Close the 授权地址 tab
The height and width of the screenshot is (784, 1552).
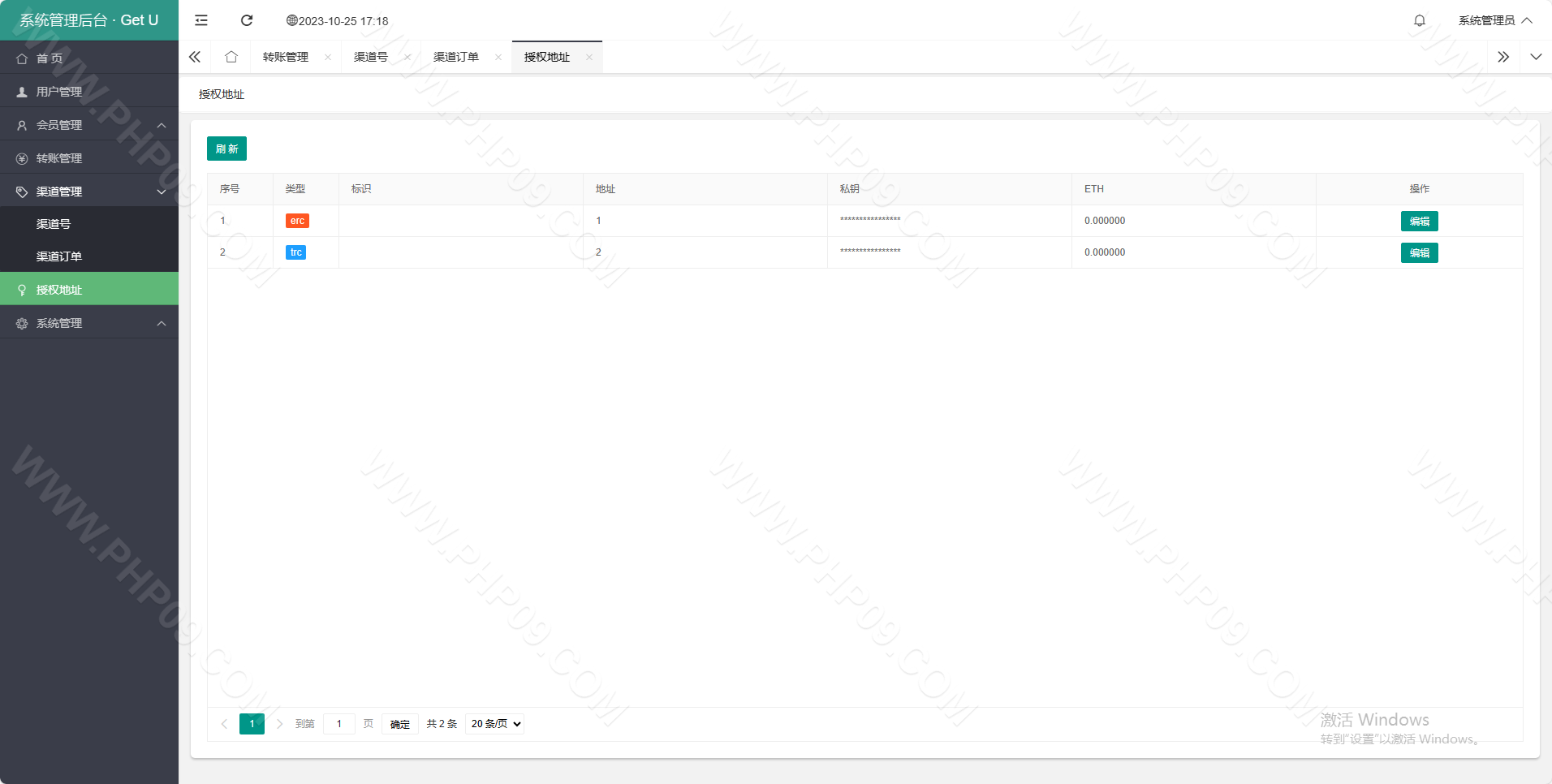pyautogui.click(x=589, y=57)
